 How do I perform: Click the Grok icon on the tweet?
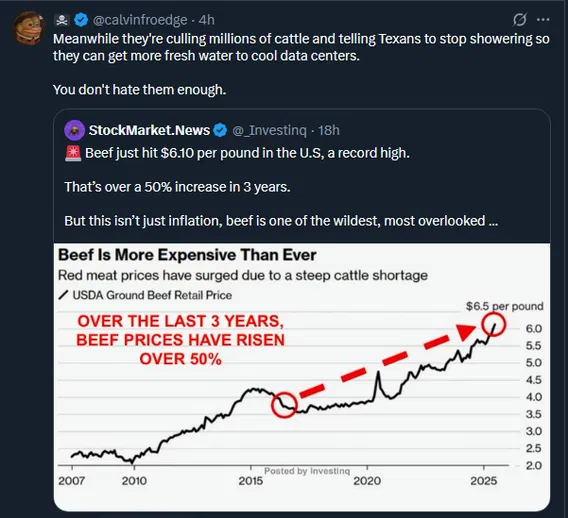point(519,20)
